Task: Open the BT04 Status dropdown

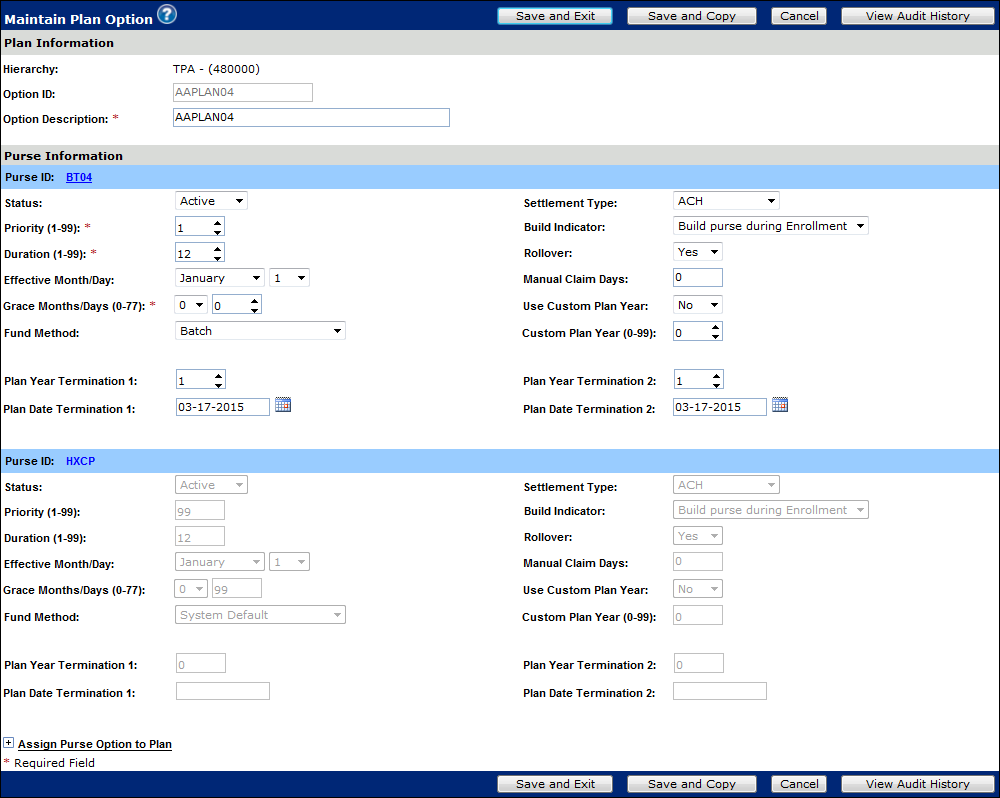Action: point(211,201)
